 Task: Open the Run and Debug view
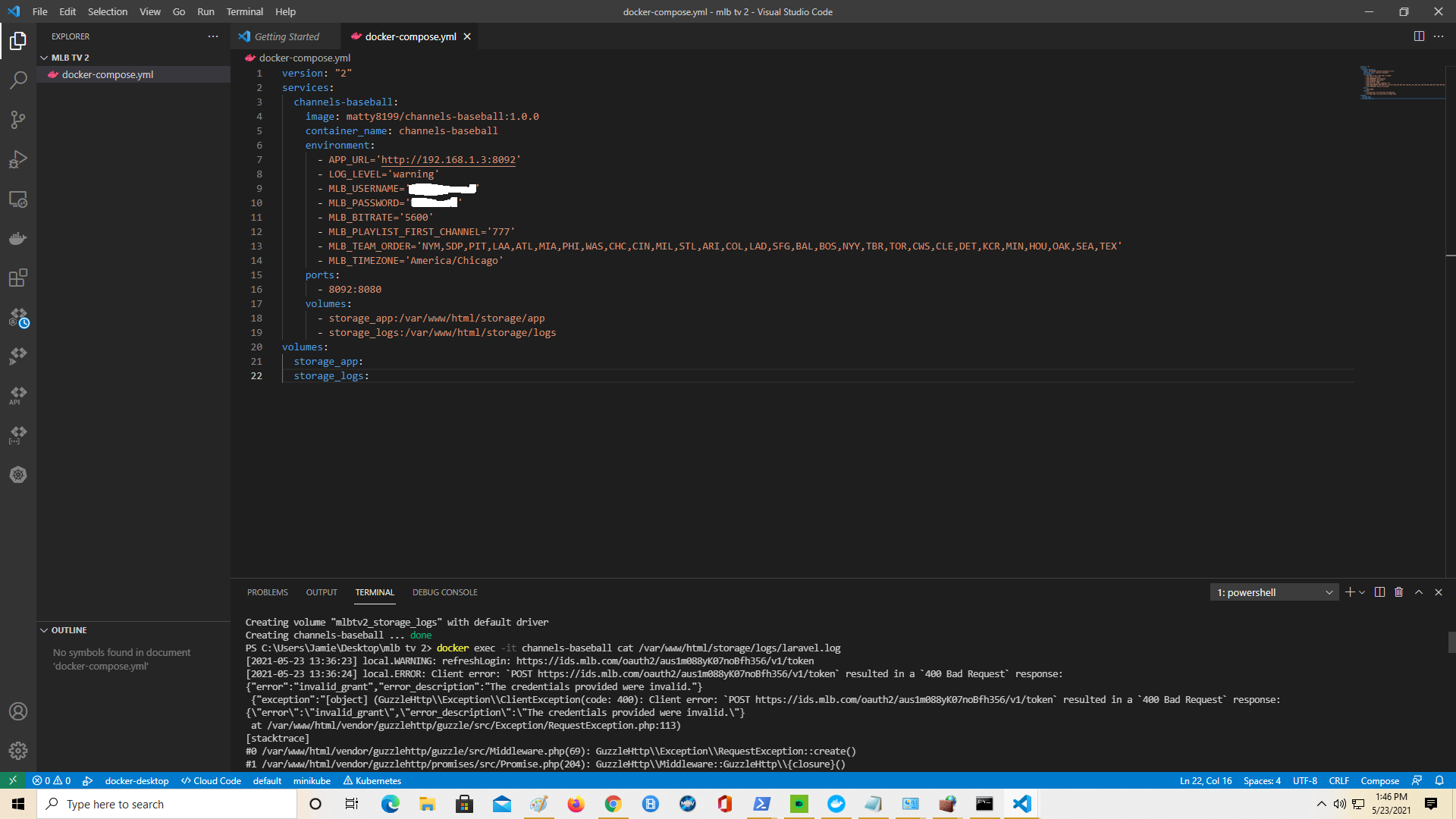(x=18, y=159)
